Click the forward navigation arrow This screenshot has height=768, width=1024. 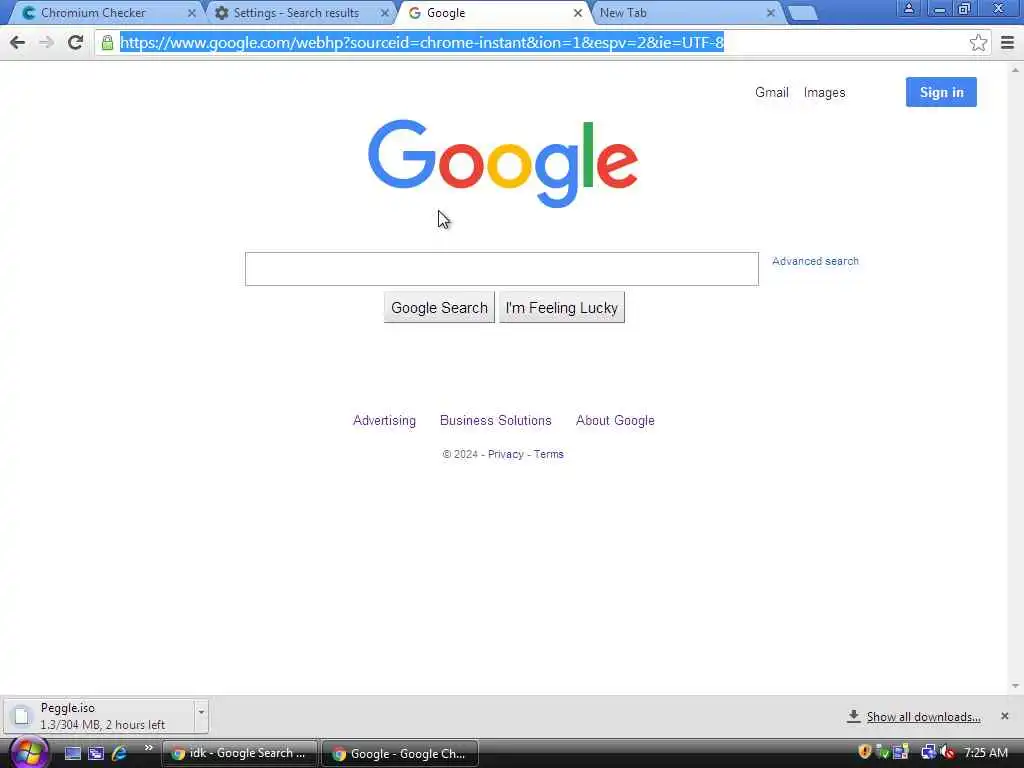click(46, 42)
